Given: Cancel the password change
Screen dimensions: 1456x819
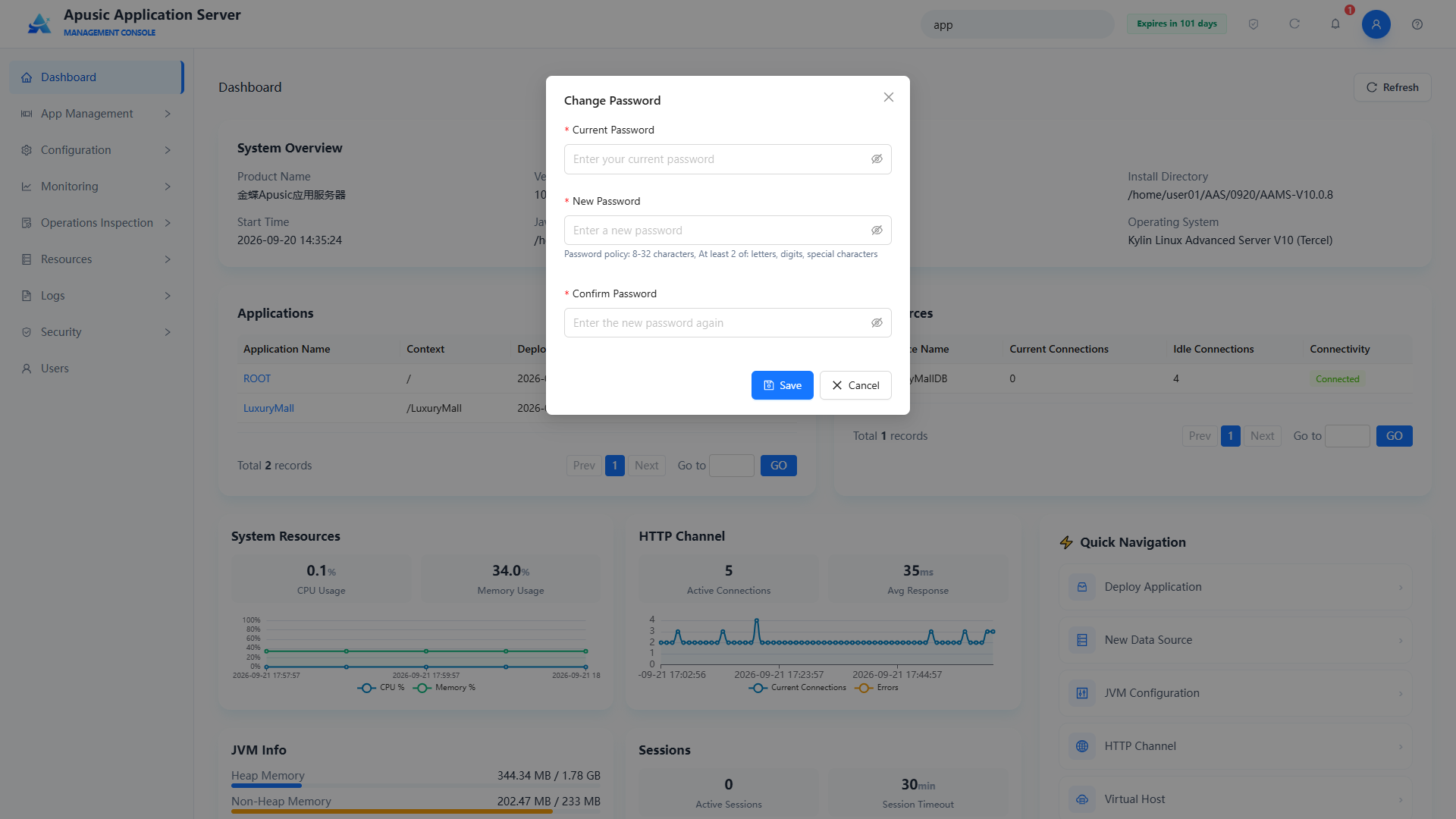Looking at the screenshot, I should [855, 385].
